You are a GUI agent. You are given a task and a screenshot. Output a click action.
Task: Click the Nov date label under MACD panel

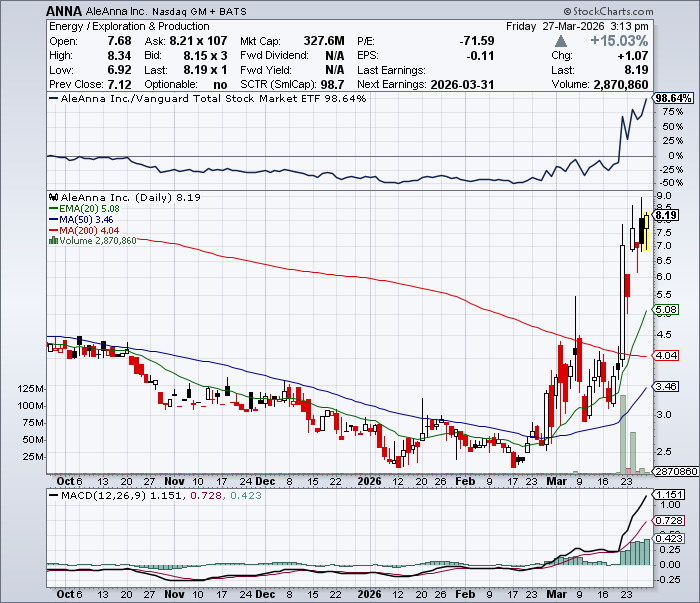coord(174,594)
